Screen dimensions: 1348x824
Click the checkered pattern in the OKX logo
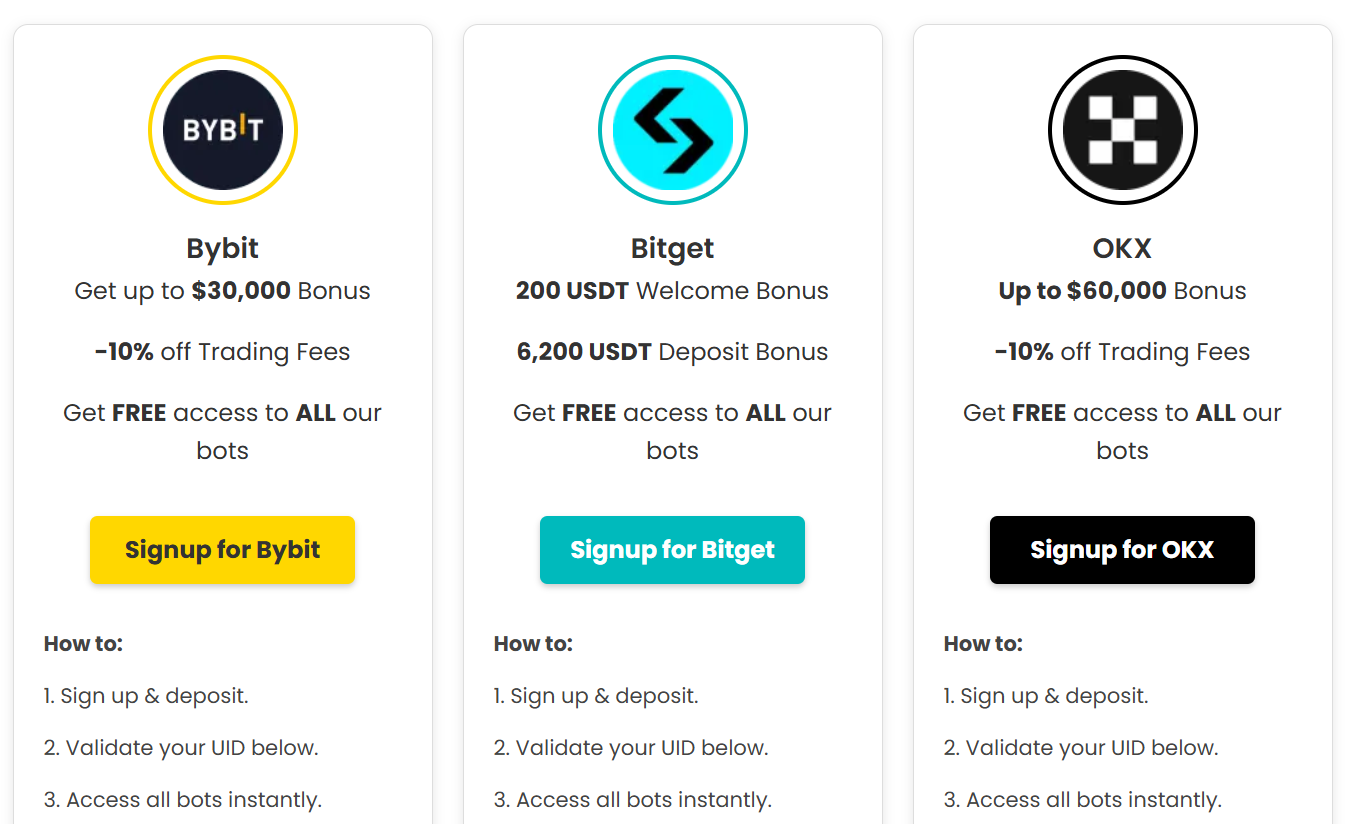pos(1122,130)
